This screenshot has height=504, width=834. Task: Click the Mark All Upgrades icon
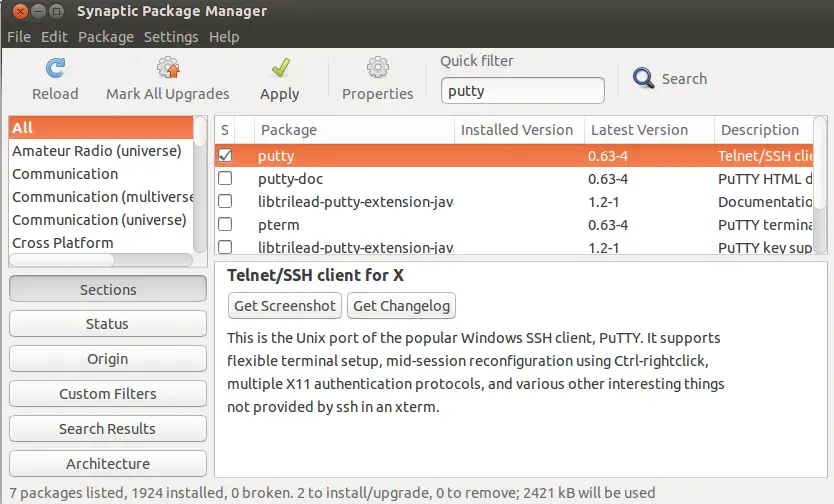pyautogui.click(x=168, y=68)
